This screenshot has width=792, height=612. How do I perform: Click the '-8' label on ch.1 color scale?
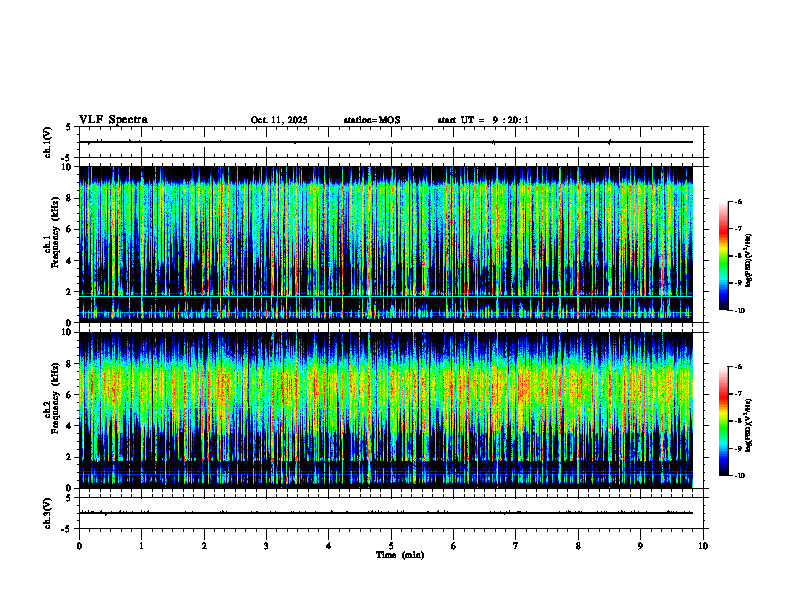pos(738,256)
